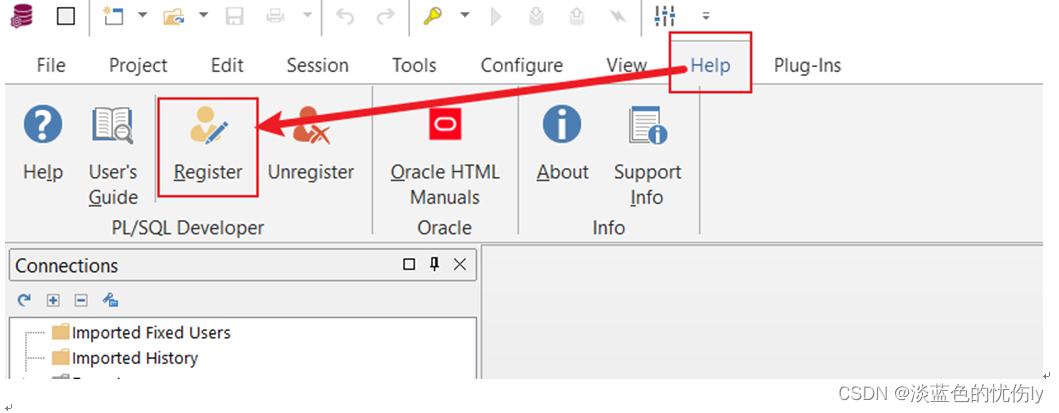Click the Rollback icon

[577, 16]
